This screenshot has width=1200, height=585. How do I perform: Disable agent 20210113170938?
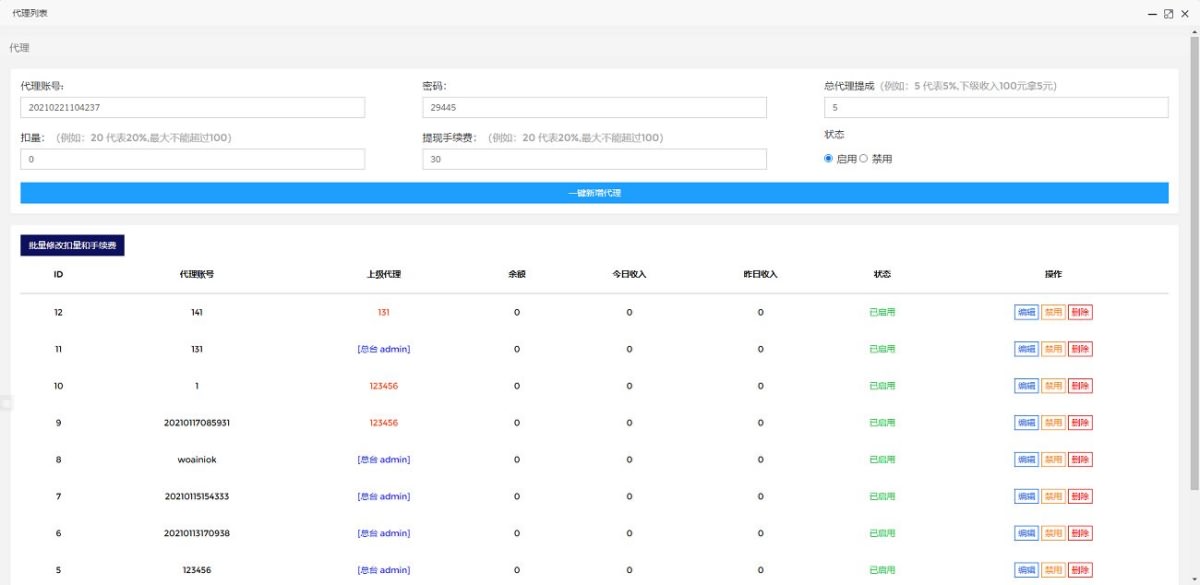1053,534
